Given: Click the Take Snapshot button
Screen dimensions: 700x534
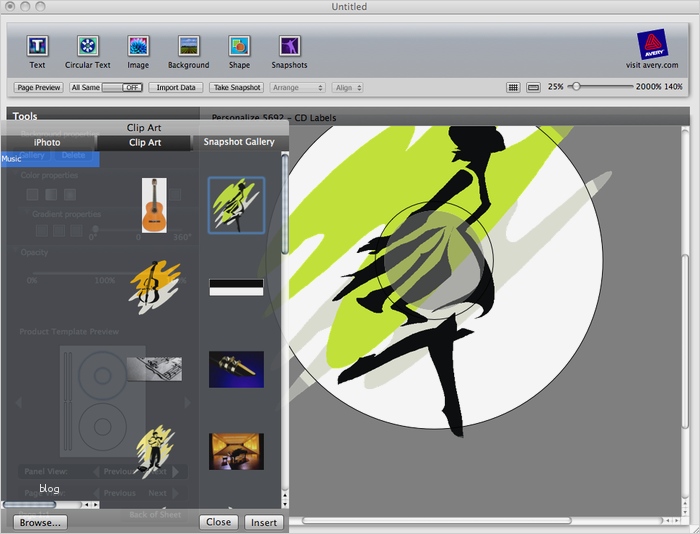Looking at the screenshot, I should tap(237, 88).
